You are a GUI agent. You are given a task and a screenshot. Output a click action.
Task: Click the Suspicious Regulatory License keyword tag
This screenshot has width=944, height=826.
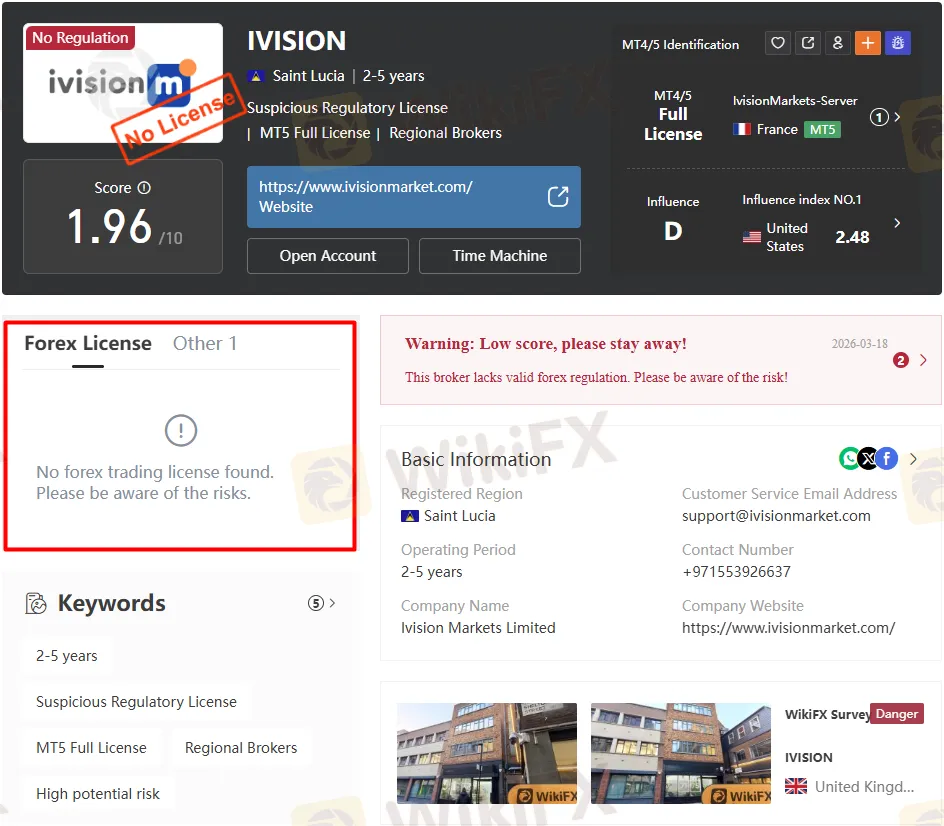[136, 702]
